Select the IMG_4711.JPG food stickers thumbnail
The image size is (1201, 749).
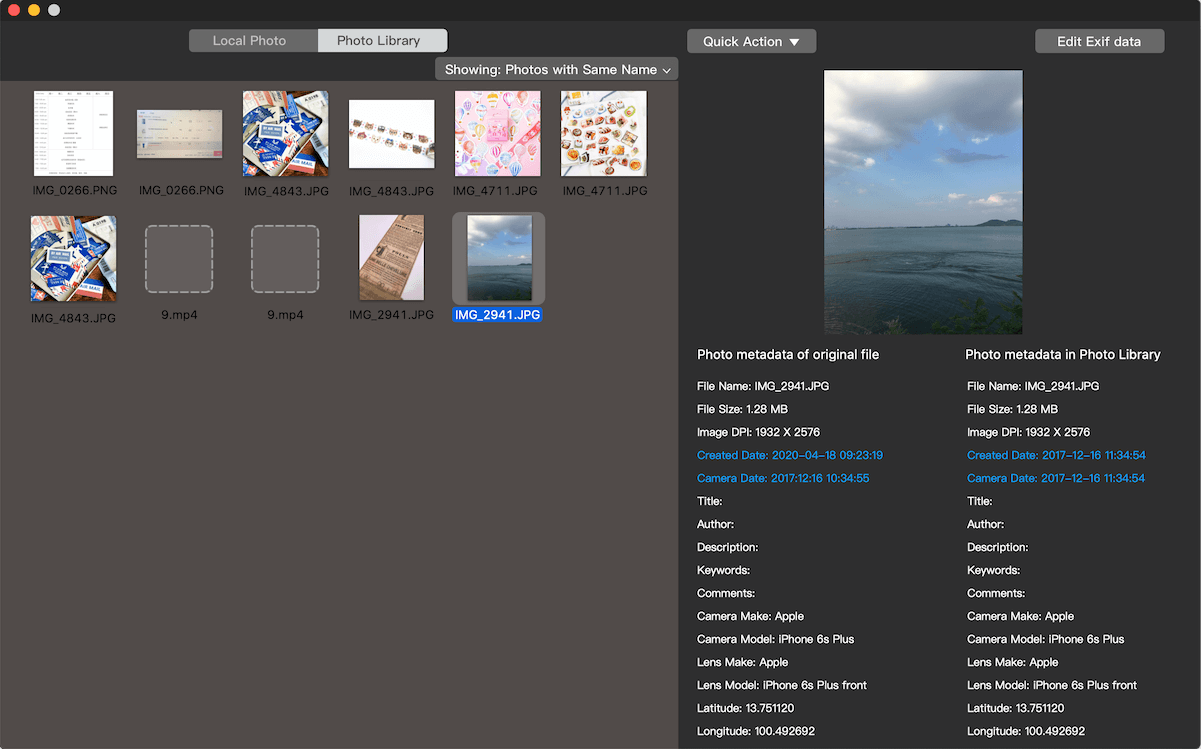point(603,134)
